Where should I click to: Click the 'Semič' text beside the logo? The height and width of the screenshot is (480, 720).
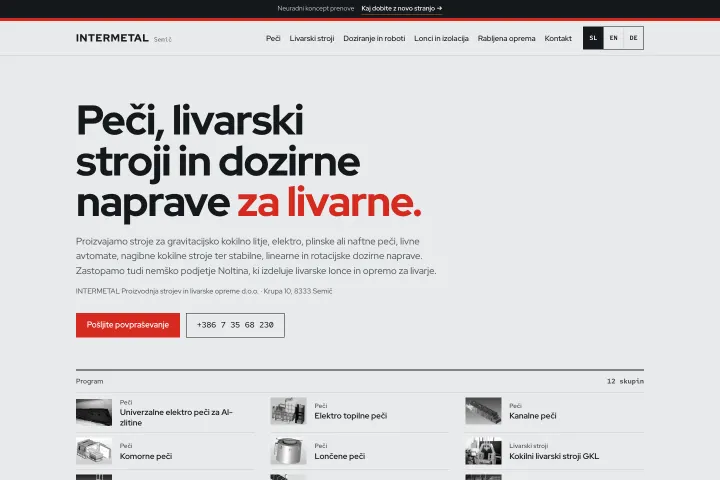click(163, 40)
